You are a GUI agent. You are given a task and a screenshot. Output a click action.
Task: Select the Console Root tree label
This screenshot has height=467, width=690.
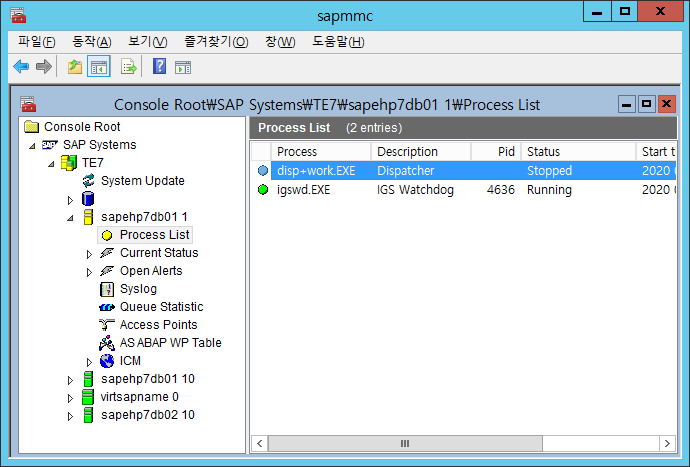pos(82,127)
